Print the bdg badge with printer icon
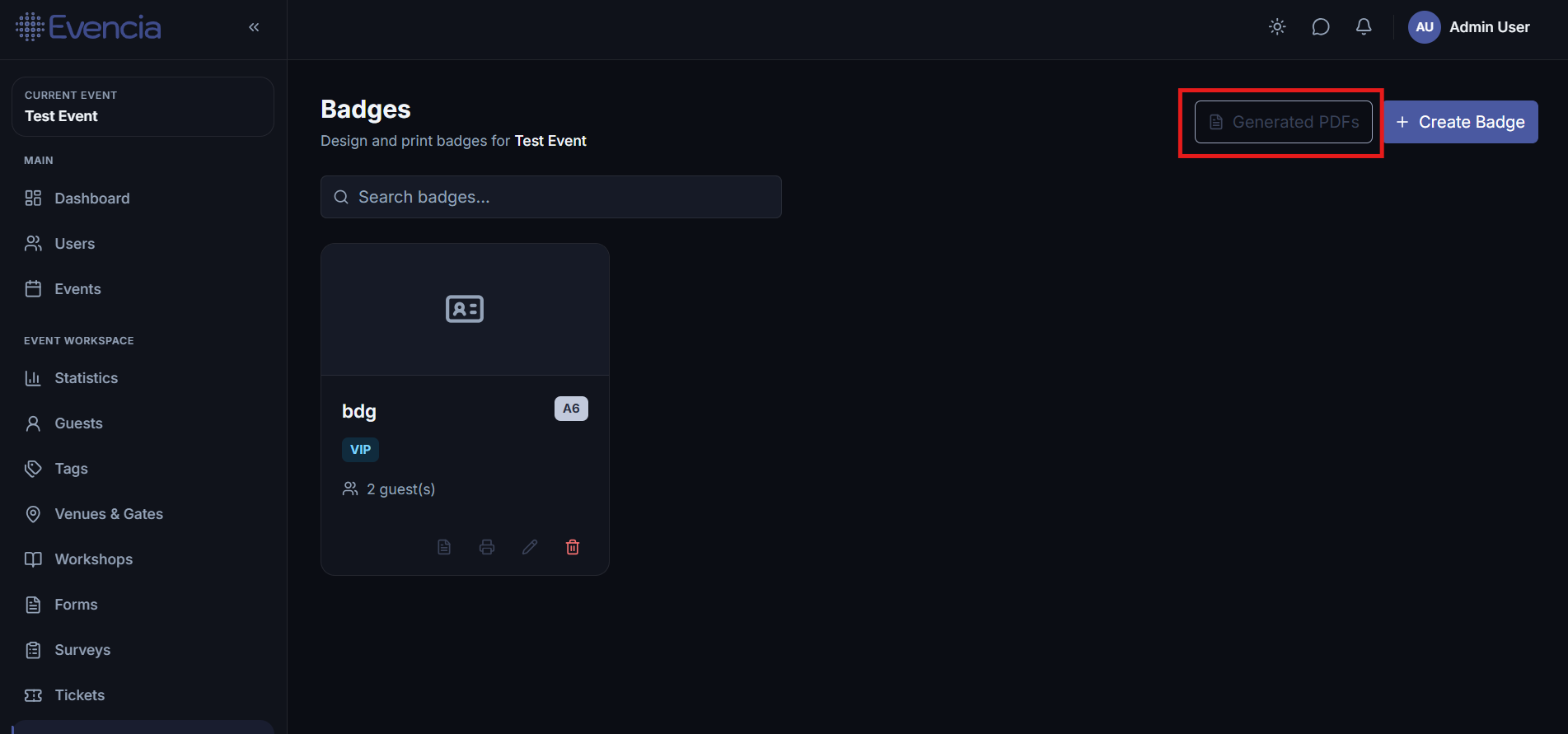Screen dimensions: 1568x734 [487, 547]
